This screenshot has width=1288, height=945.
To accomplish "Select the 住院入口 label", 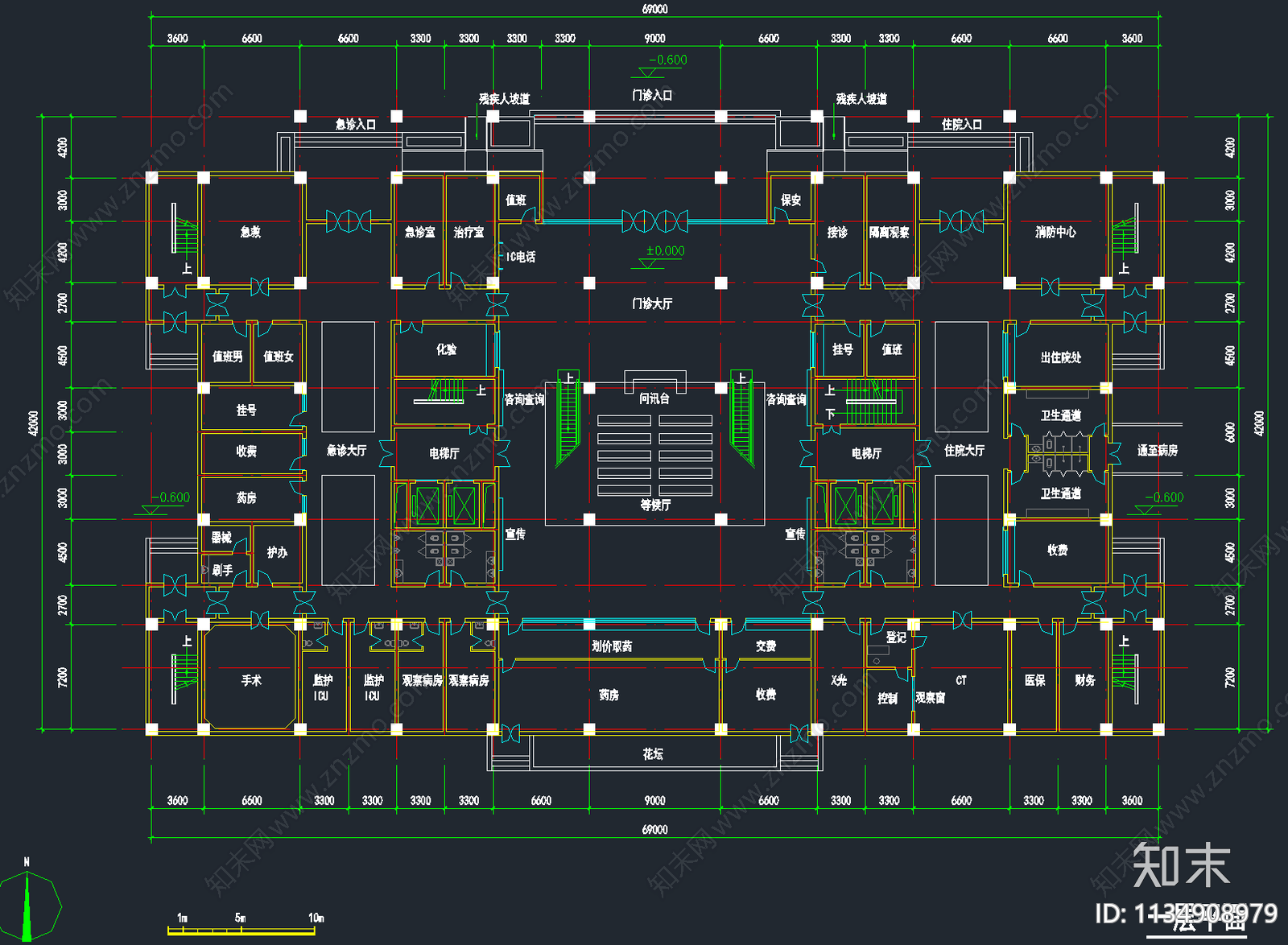I will pyautogui.click(x=962, y=124).
